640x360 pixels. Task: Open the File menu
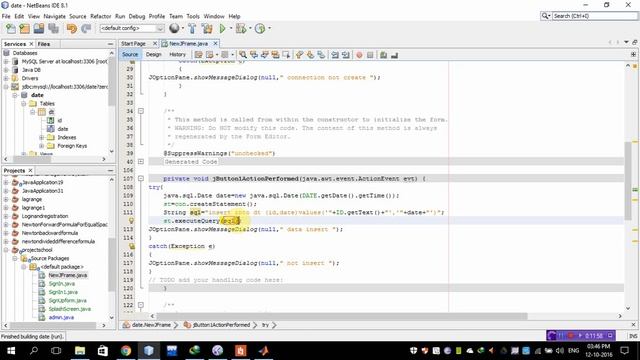(x=6, y=16)
